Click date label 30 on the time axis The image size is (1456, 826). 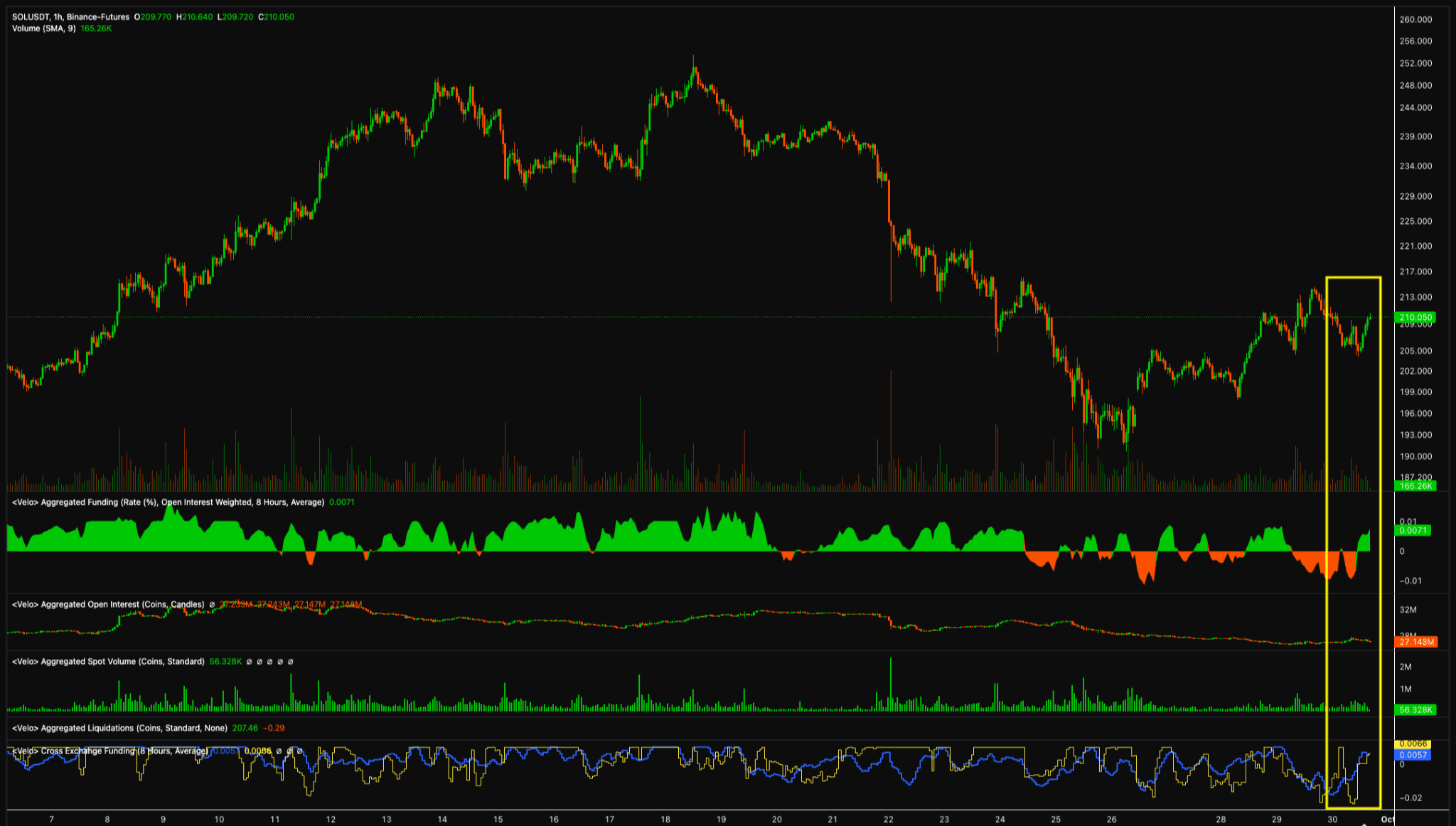click(1332, 820)
